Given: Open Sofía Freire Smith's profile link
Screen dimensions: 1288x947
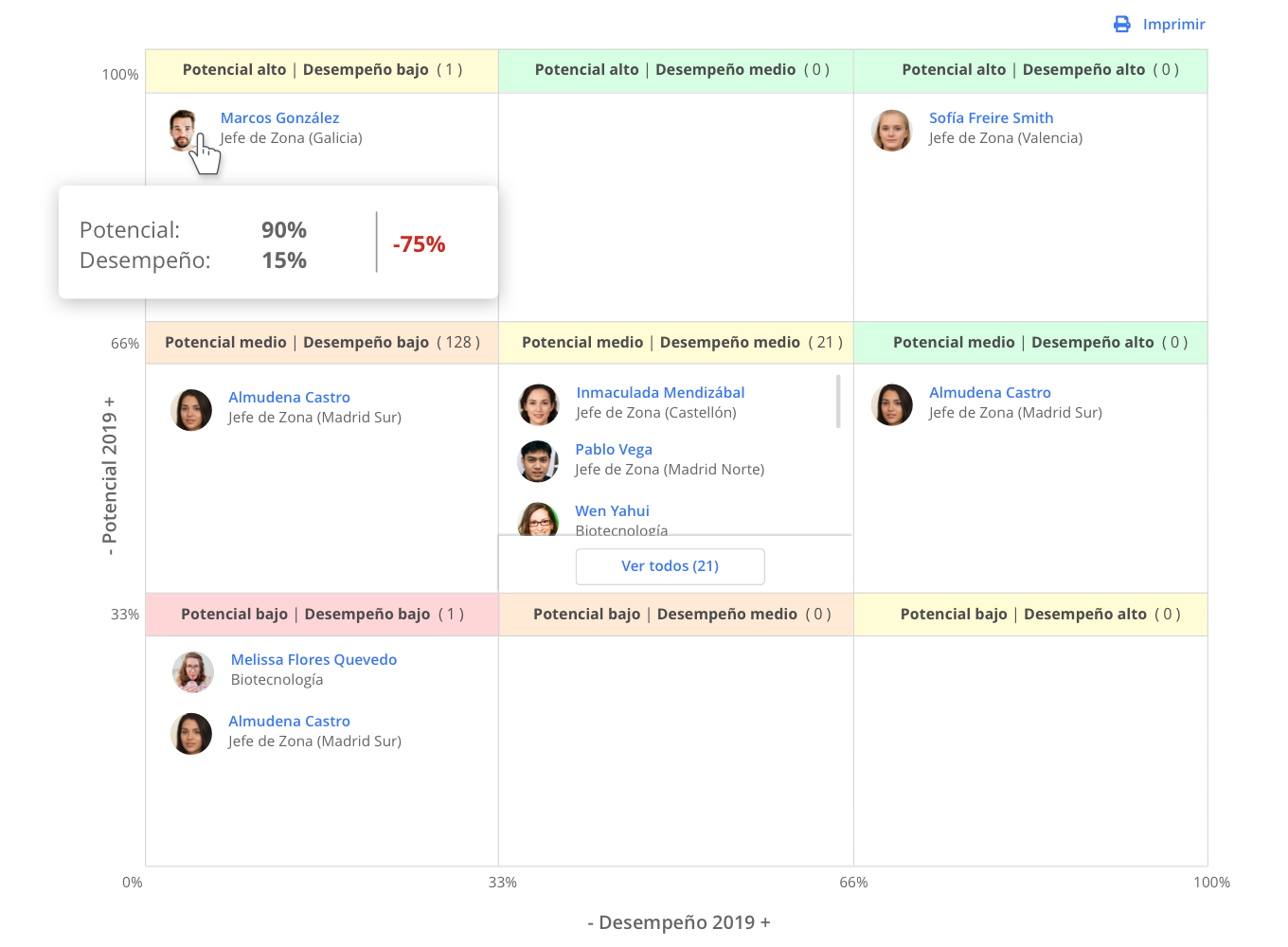Looking at the screenshot, I should click(991, 118).
